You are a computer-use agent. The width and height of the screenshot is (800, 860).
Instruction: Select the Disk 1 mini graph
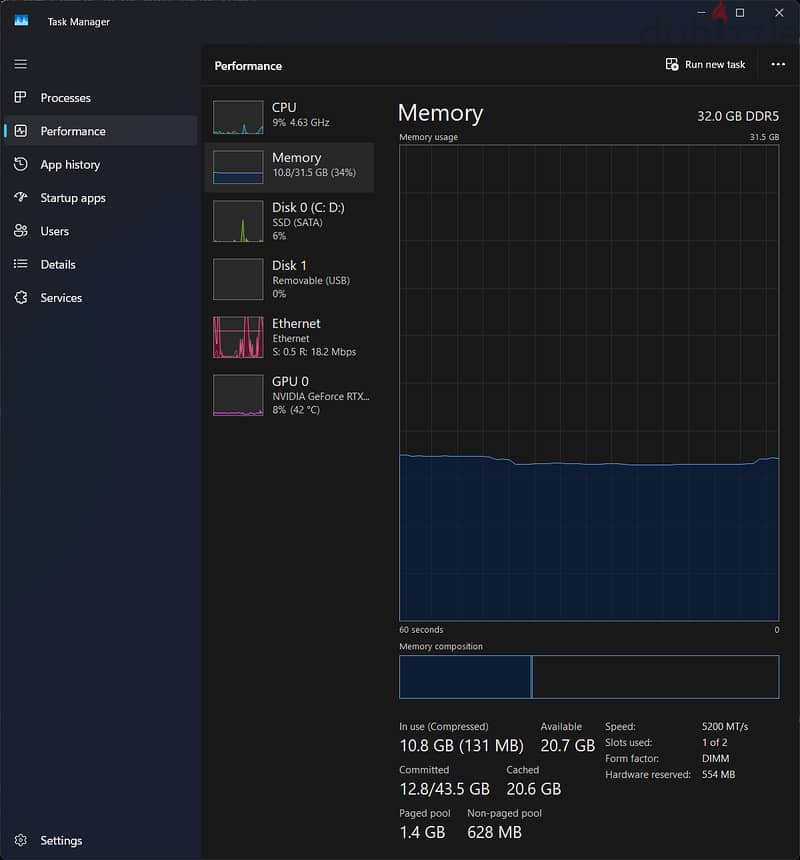point(238,279)
